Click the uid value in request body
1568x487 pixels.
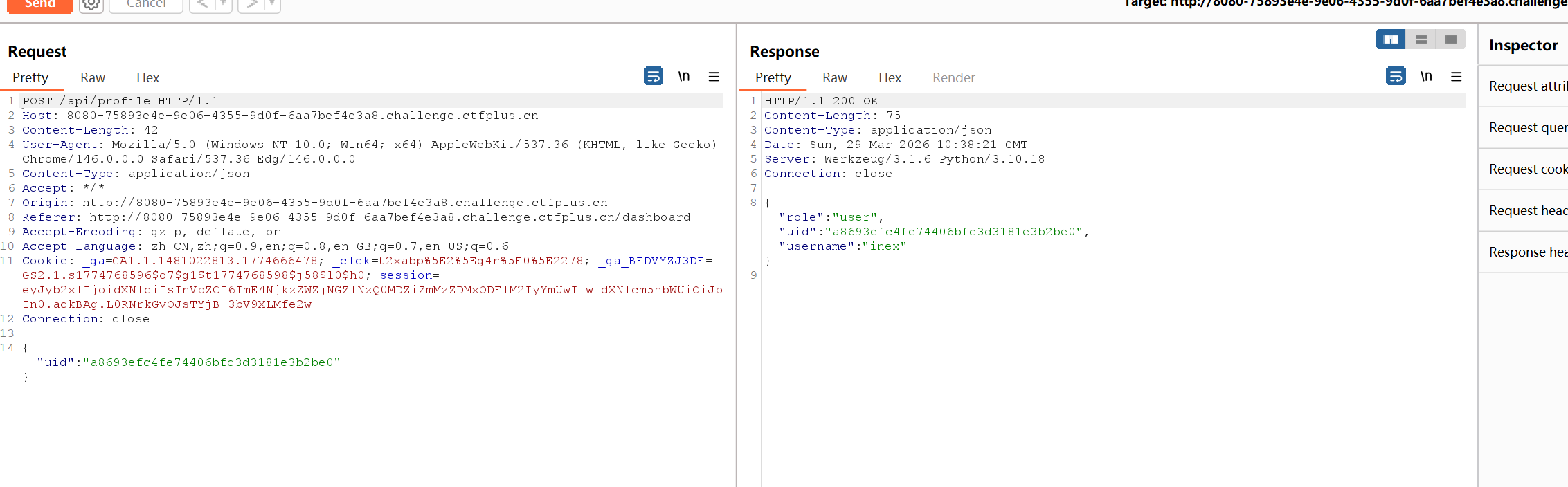pos(211,362)
